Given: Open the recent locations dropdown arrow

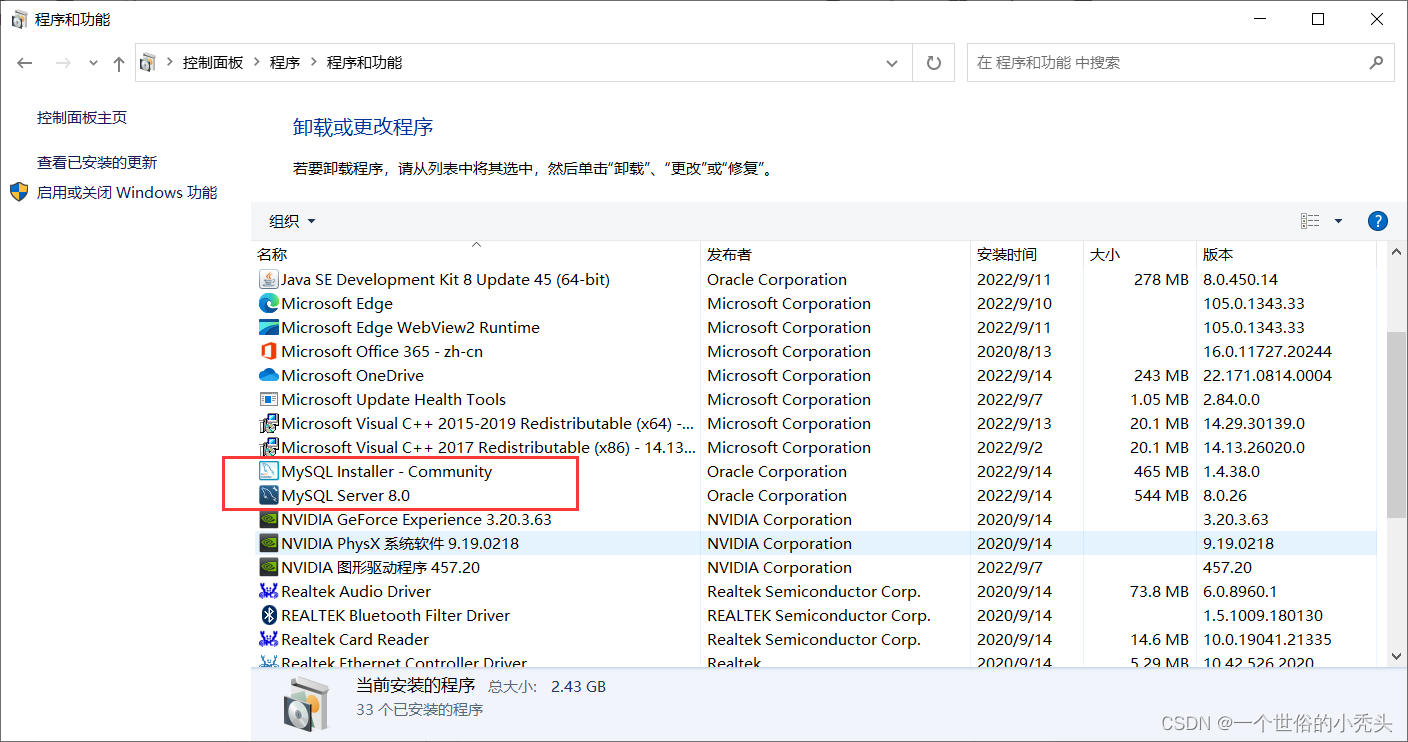Looking at the screenshot, I should click(x=93, y=63).
